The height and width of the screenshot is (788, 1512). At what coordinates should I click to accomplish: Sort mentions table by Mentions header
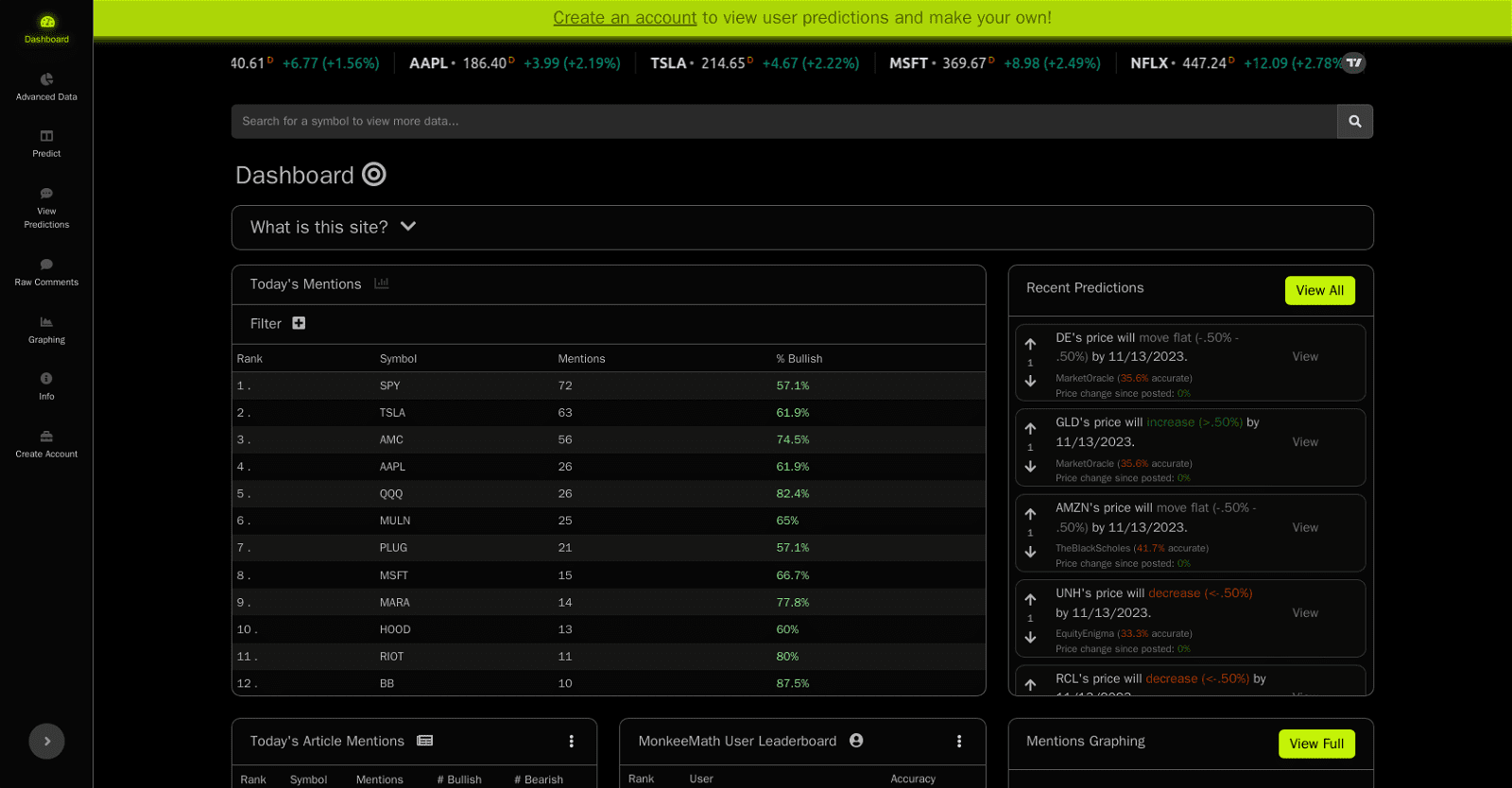click(x=581, y=359)
